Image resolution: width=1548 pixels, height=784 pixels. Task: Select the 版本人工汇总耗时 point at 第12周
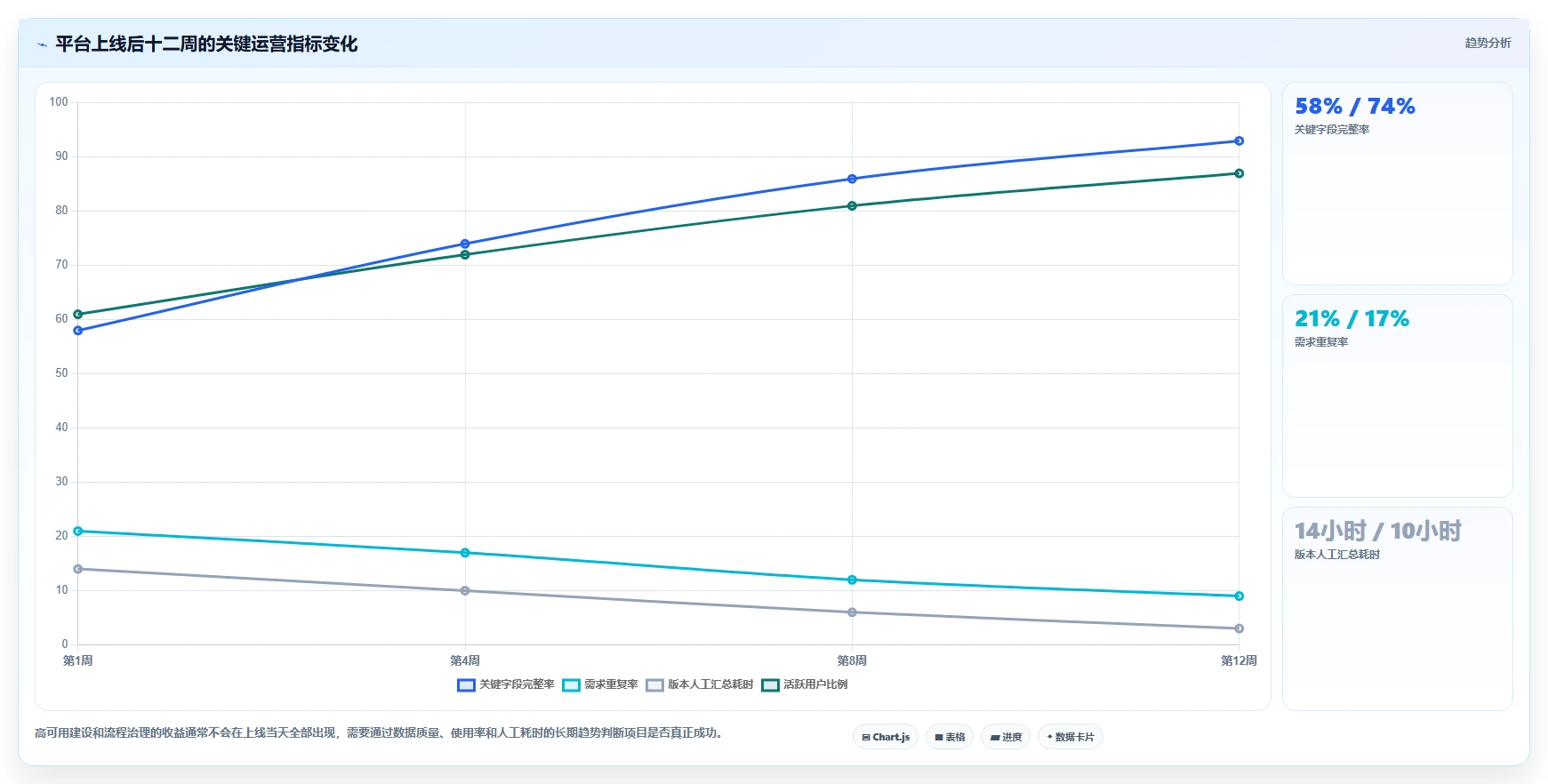1239,628
